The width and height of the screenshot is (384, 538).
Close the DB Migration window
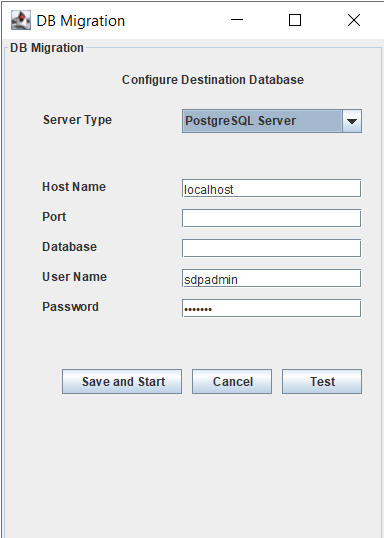tap(354, 20)
